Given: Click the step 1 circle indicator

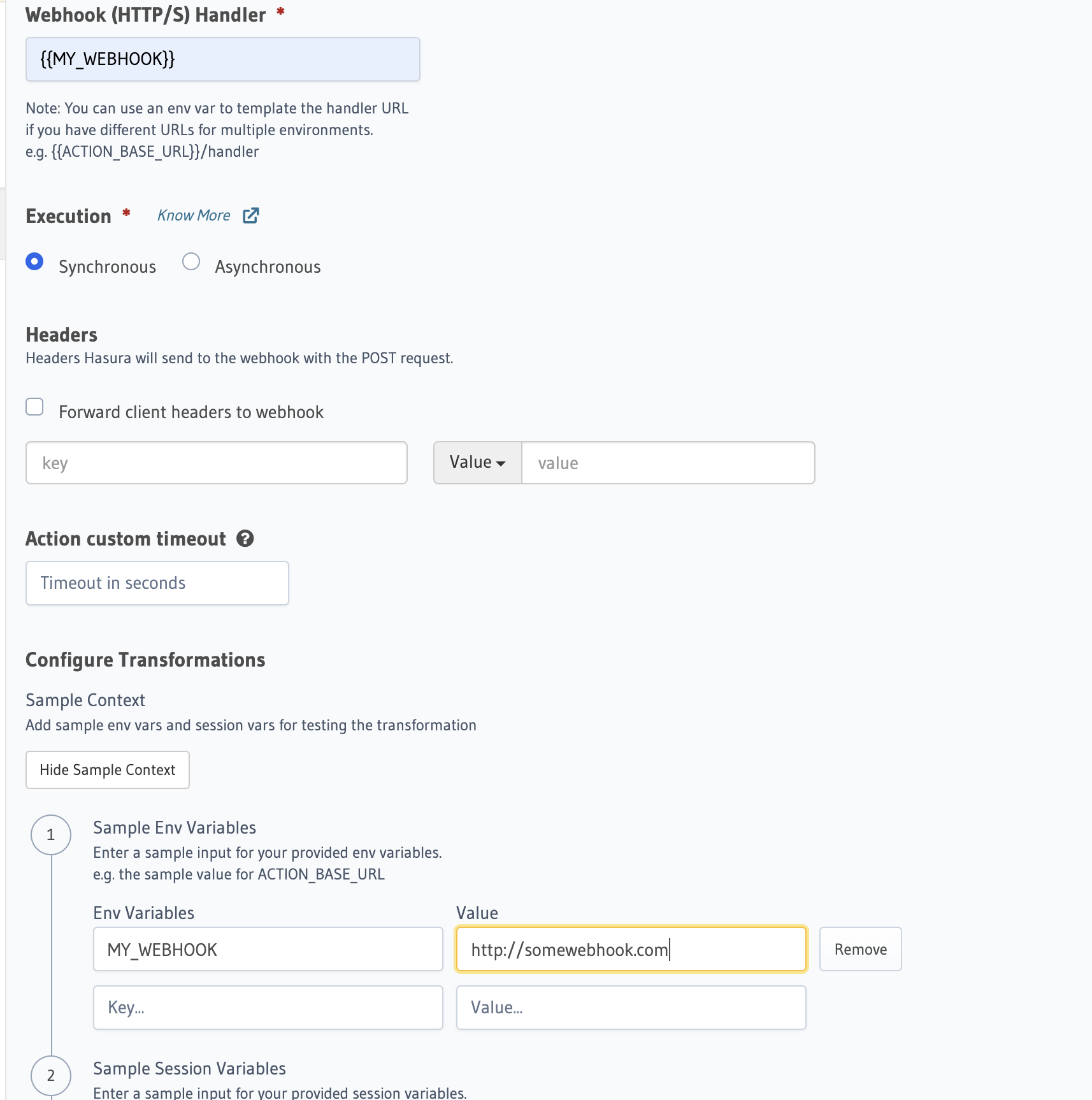Looking at the screenshot, I should click(51, 835).
